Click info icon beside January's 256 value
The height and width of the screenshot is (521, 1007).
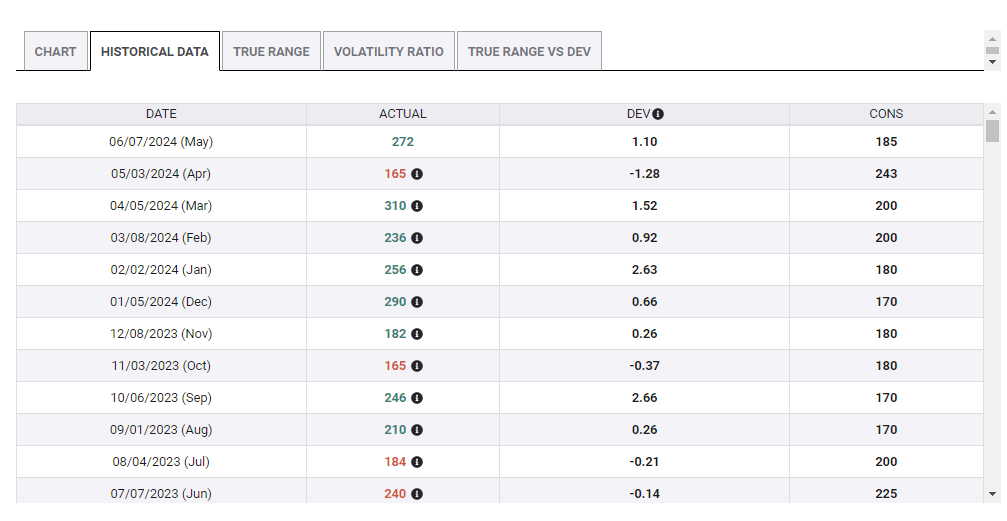coord(417,270)
